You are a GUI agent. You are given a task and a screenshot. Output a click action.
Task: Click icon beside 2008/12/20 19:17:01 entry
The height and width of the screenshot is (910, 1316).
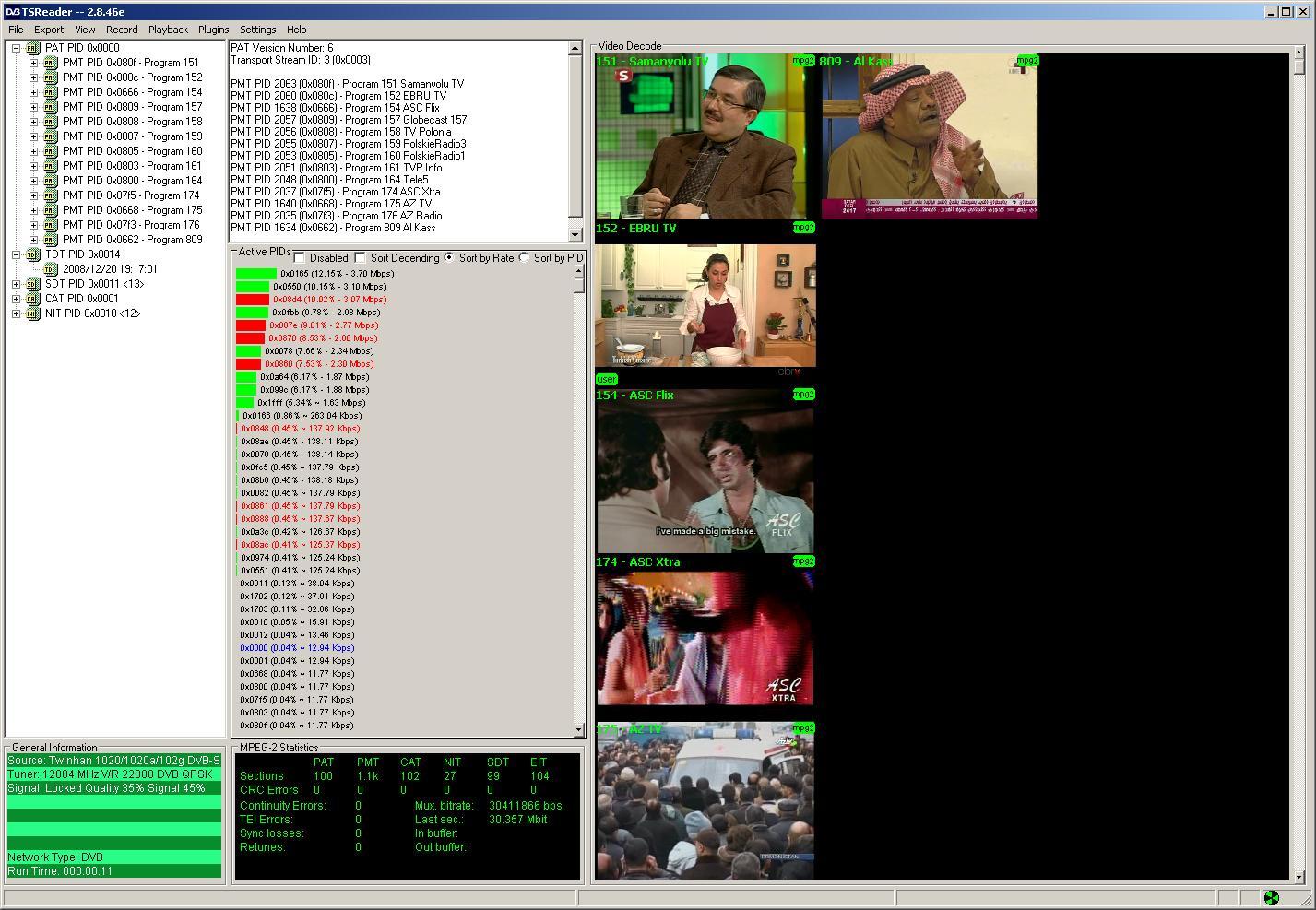click(x=51, y=269)
